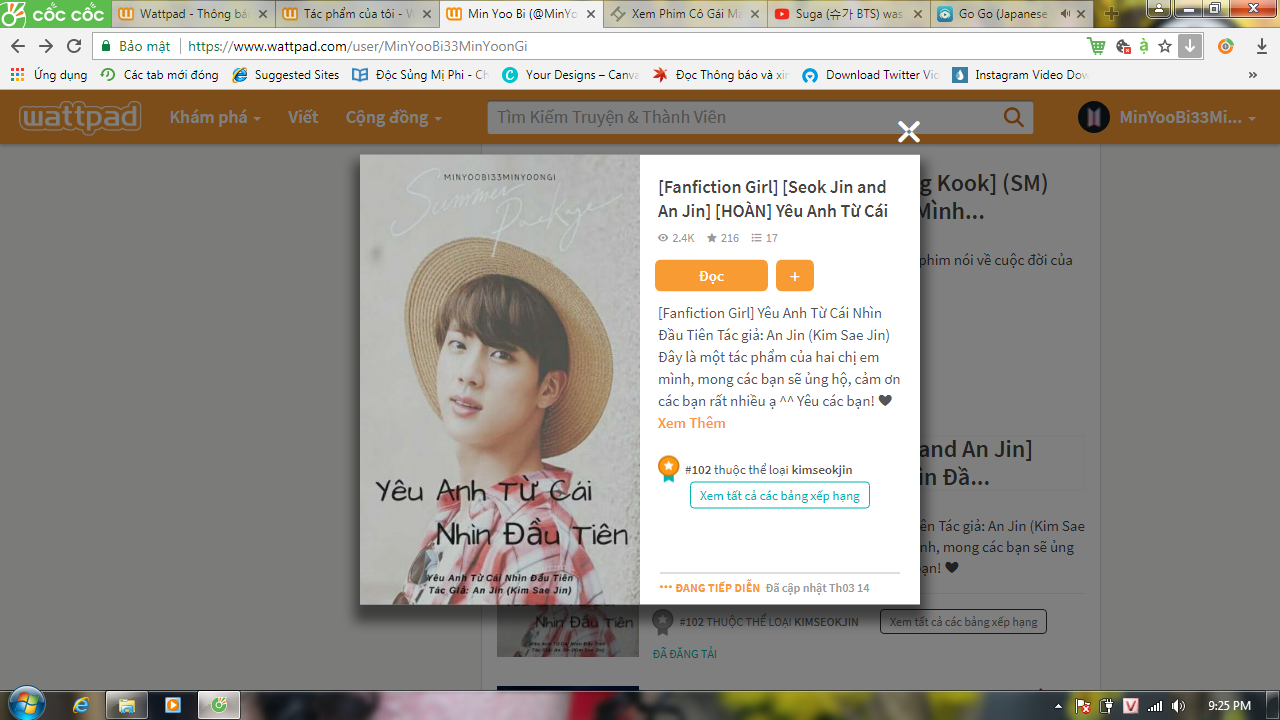Open browser downloads arrow at toolbar end
This screenshot has width=1280, height=720.
click(x=1262, y=46)
